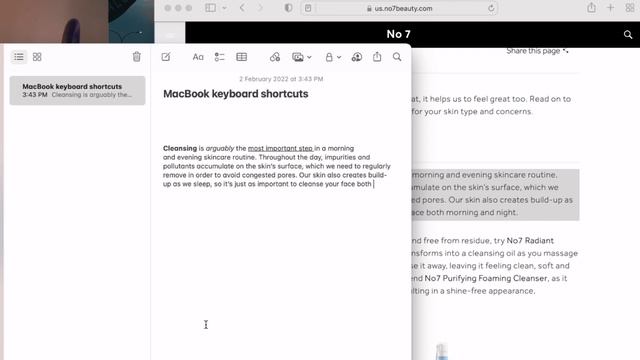Image resolution: width=640 pixels, height=360 pixels.
Task: Click Safari privacy shield icon
Action: coord(288,8)
